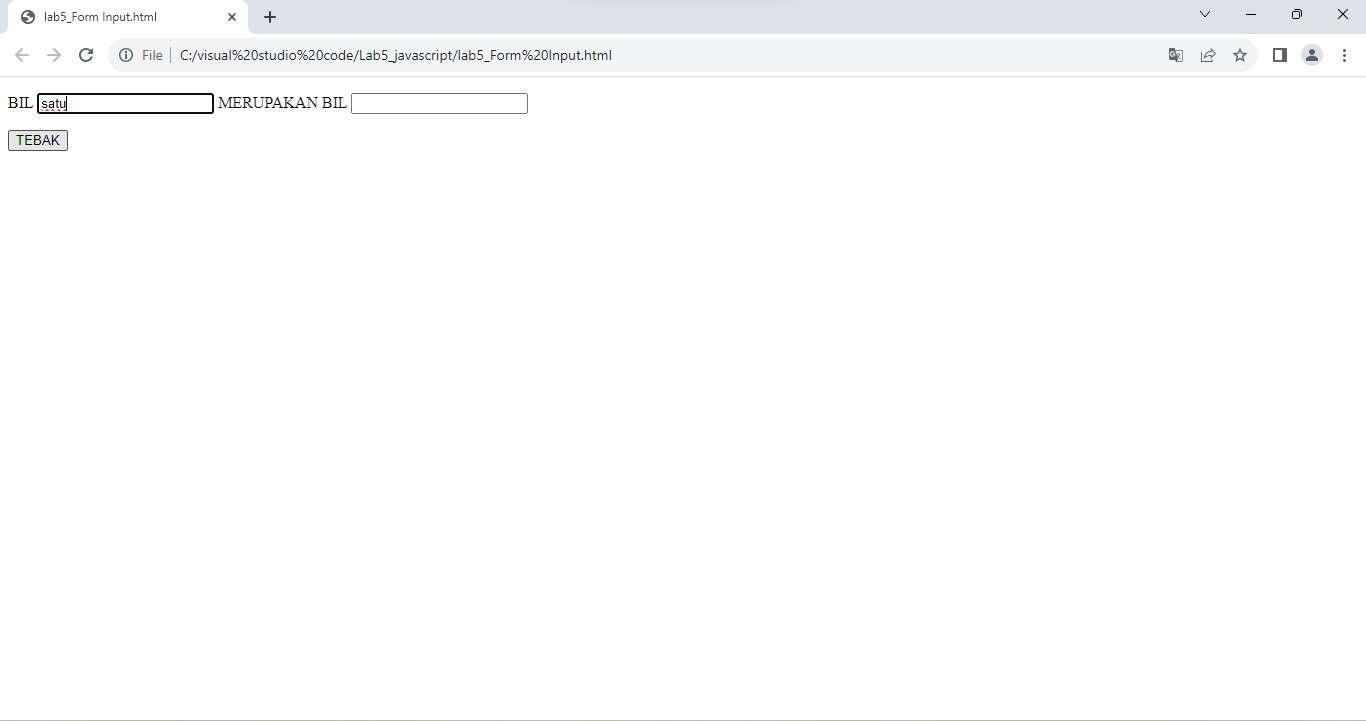Open a new browser tab
The width and height of the screenshot is (1366, 721).
click(x=269, y=16)
